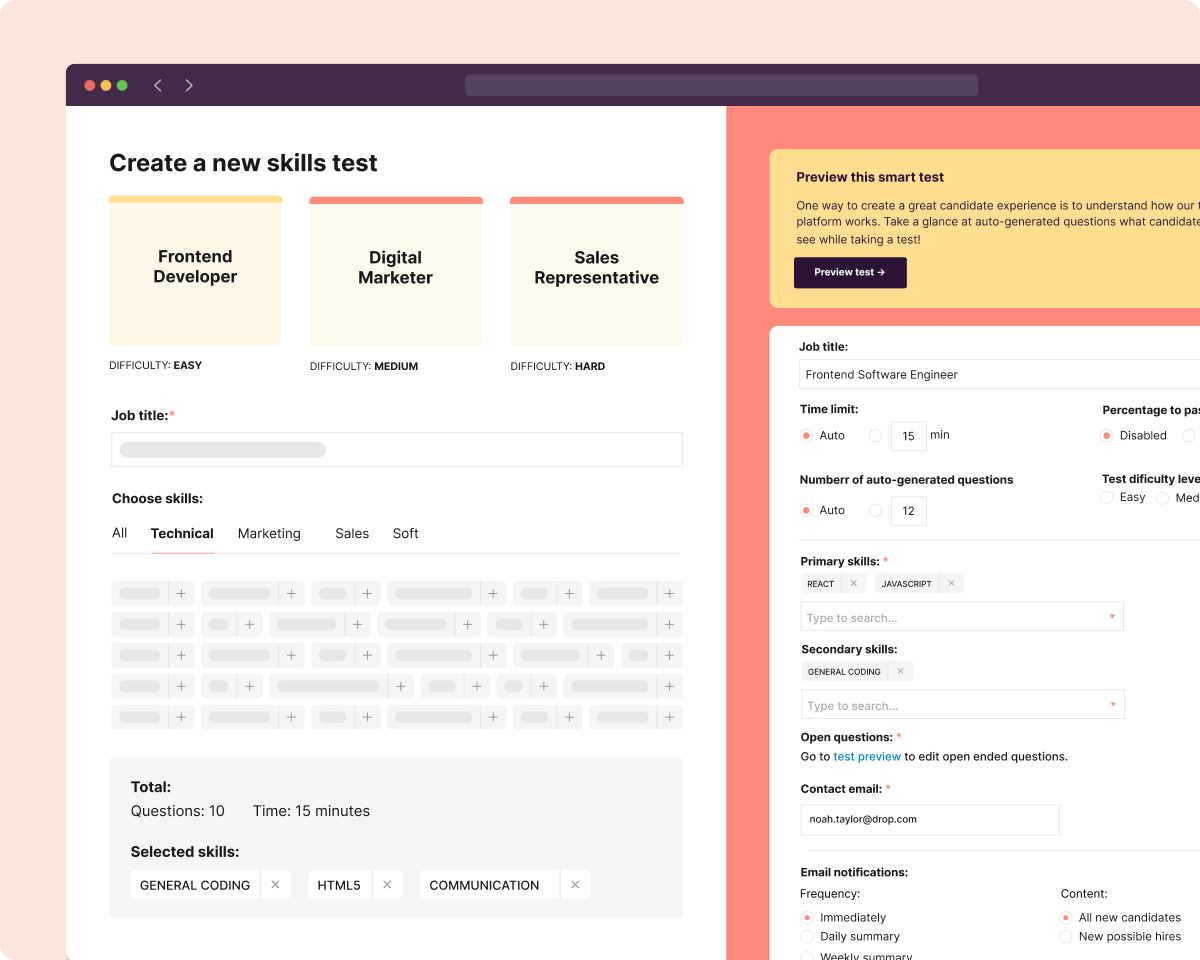Remove the JAVASCRIPT primary skill chip
This screenshot has width=1200, height=960.
point(950,583)
